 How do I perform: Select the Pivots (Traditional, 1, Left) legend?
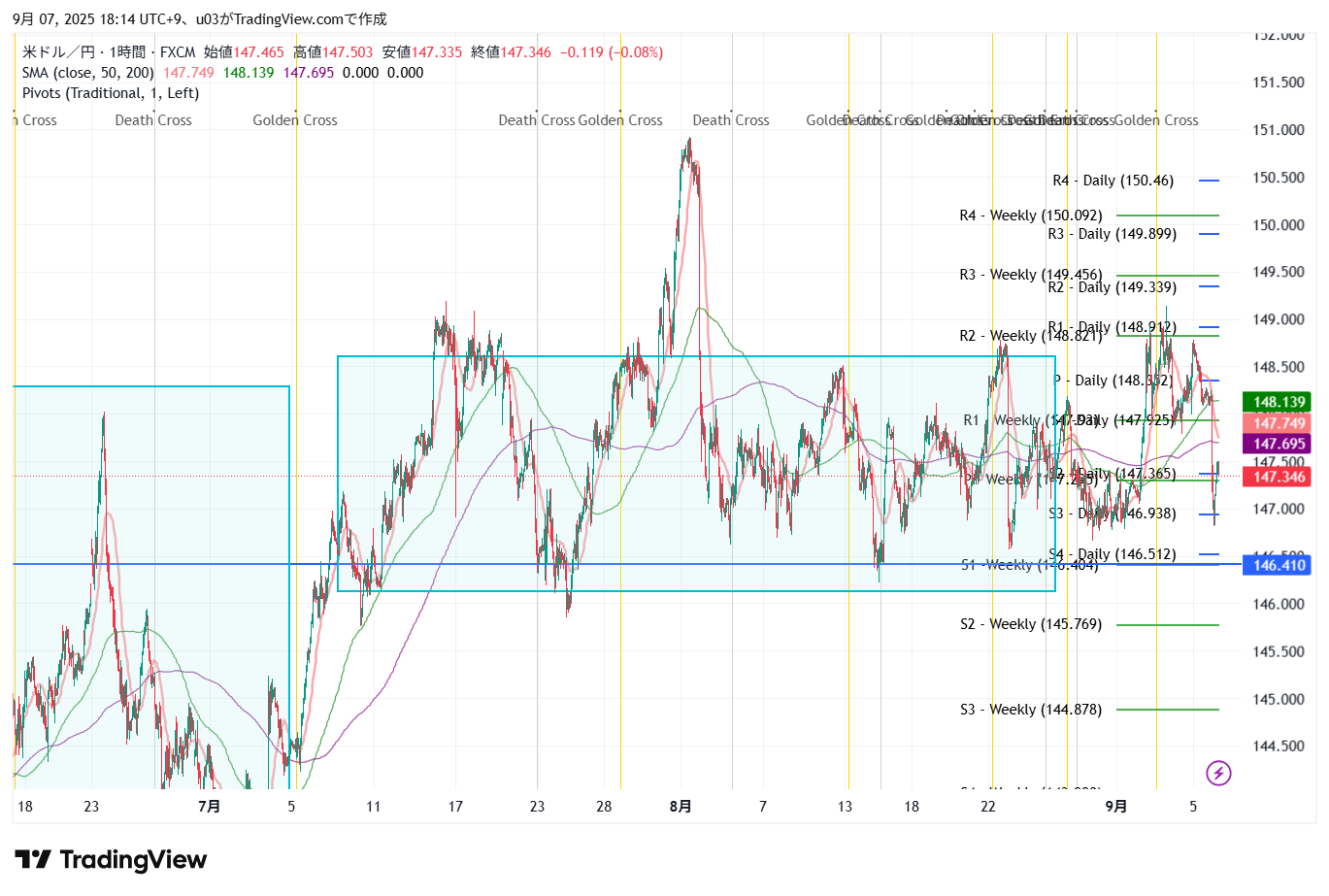pos(111,93)
